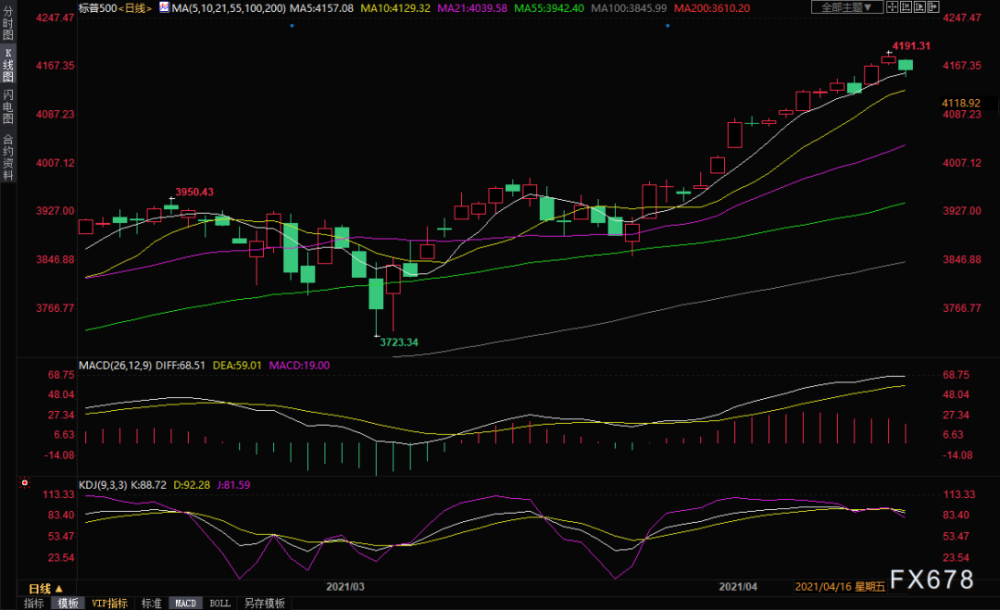
Task: Switch to the 分时图 sidebar tab
Action: 8,23
